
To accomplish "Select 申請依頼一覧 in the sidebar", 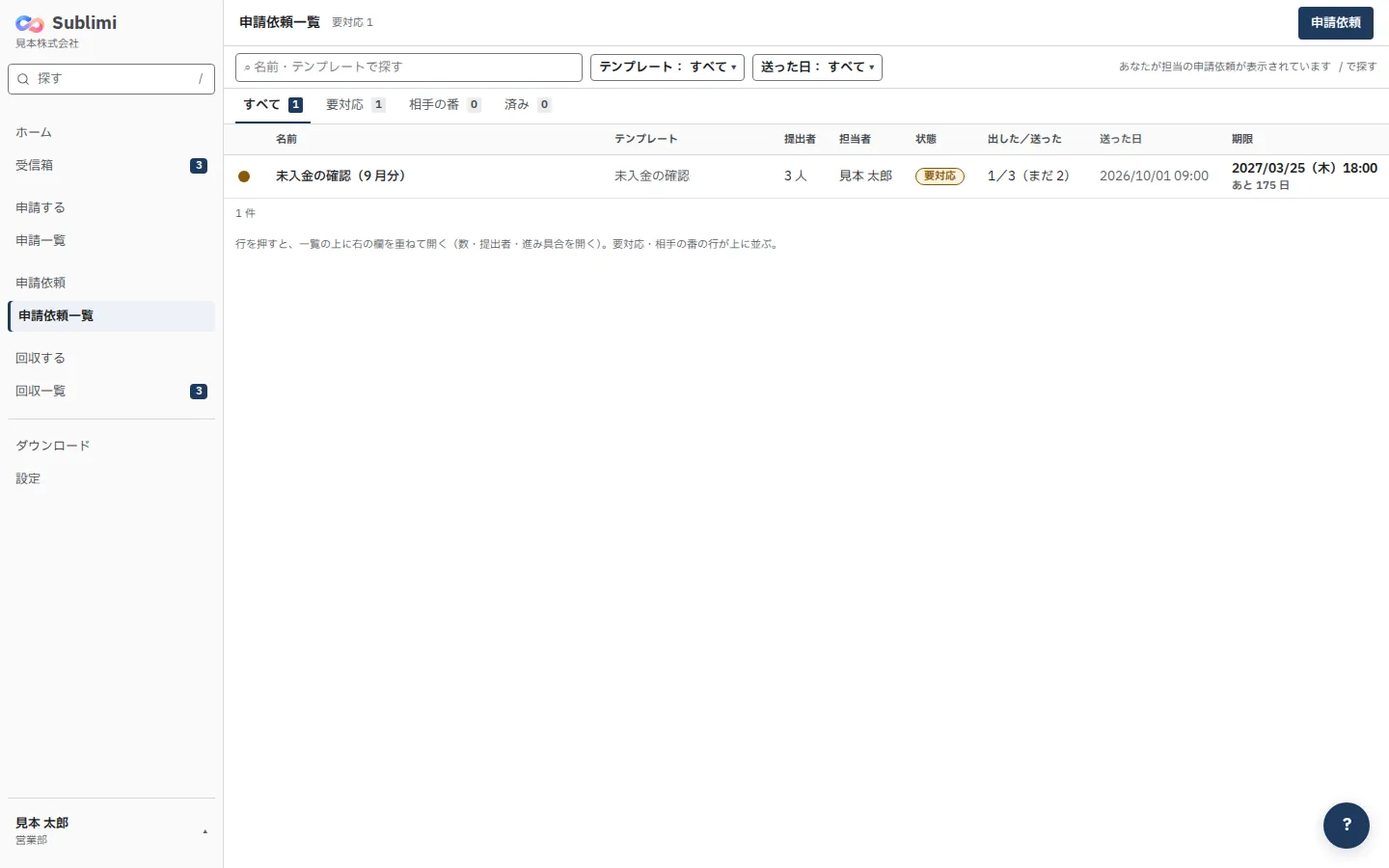I will pos(111,316).
